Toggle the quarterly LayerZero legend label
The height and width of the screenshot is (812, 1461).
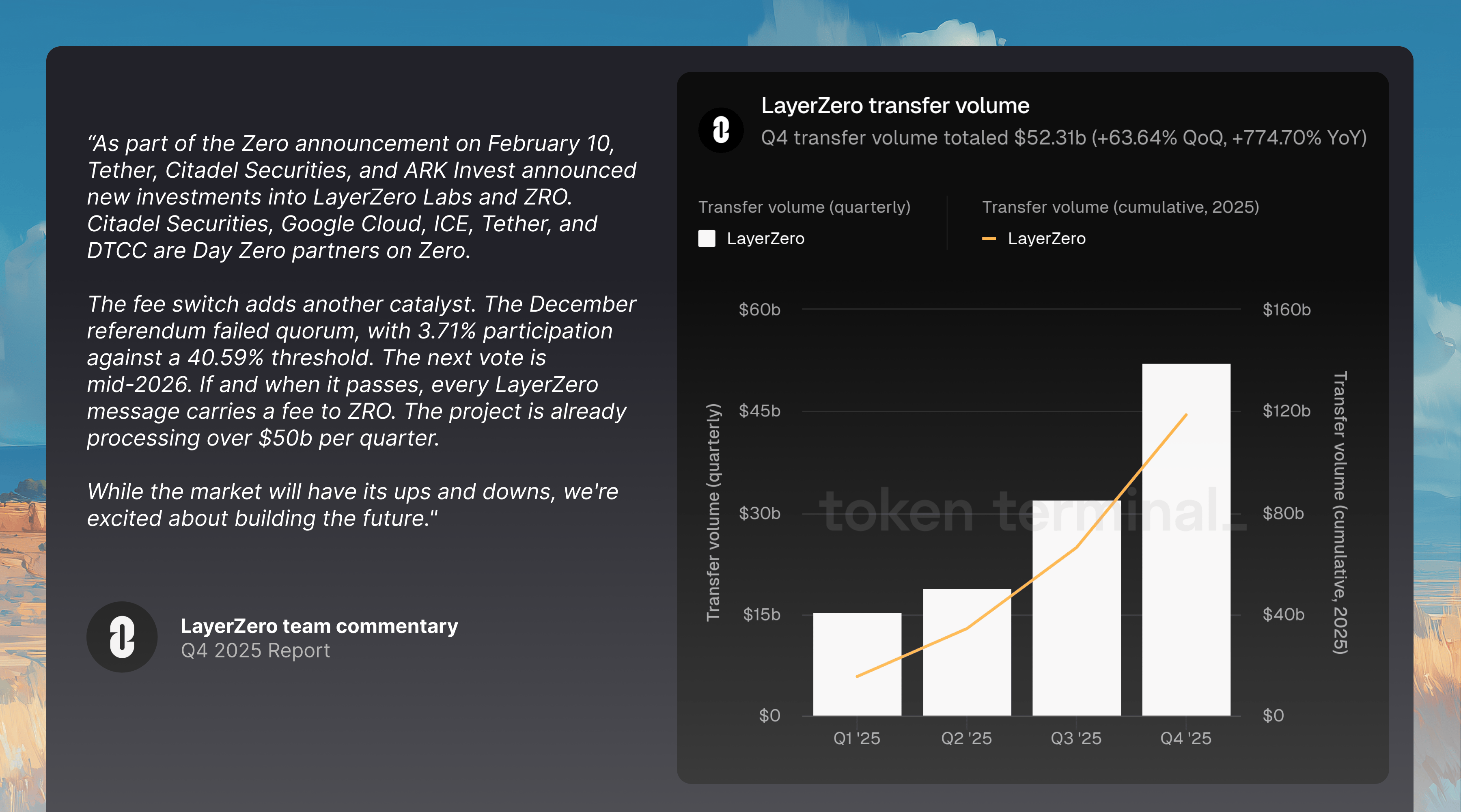click(x=765, y=238)
